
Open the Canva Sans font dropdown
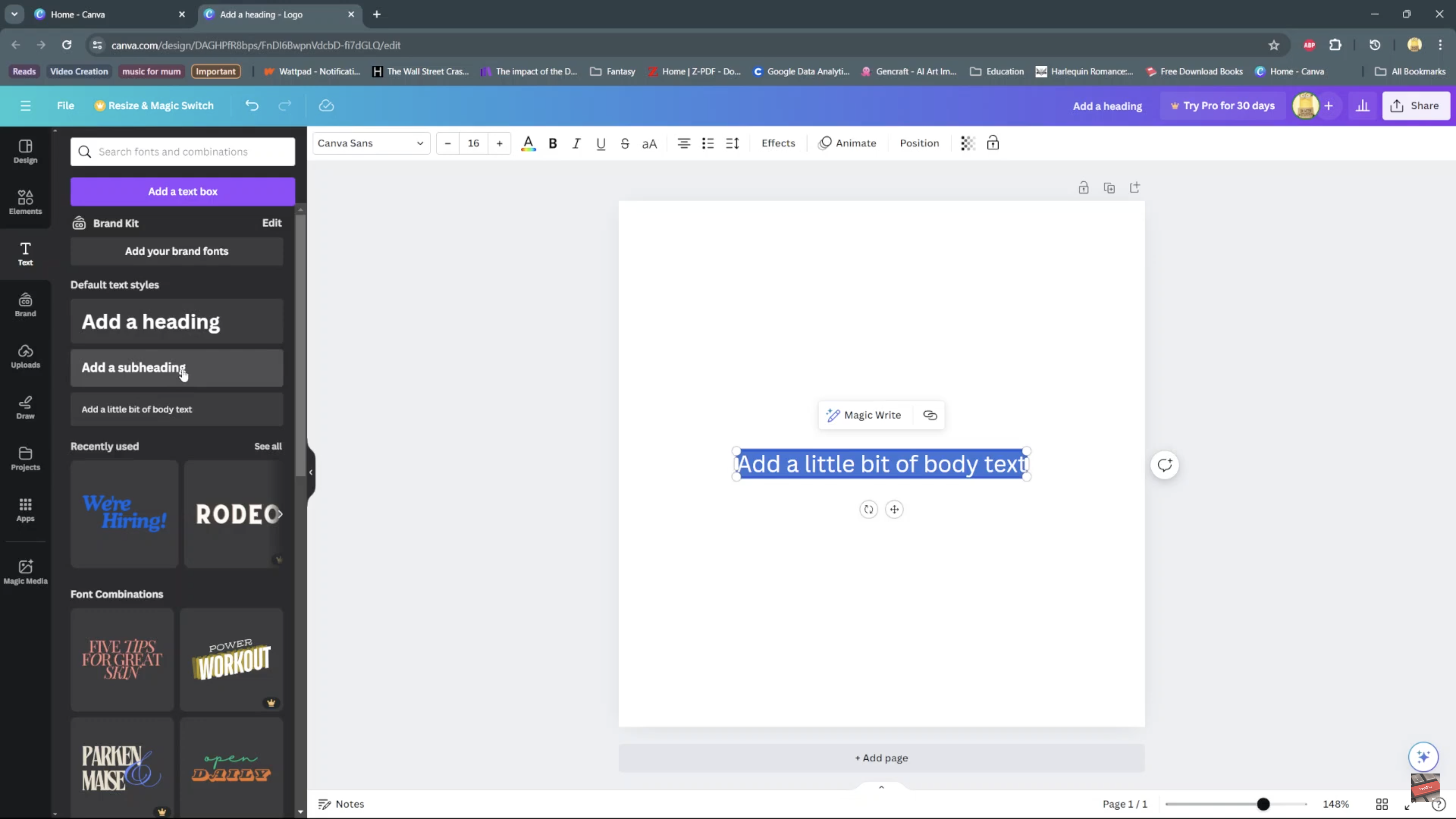pyautogui.click(x=371, y=144)
